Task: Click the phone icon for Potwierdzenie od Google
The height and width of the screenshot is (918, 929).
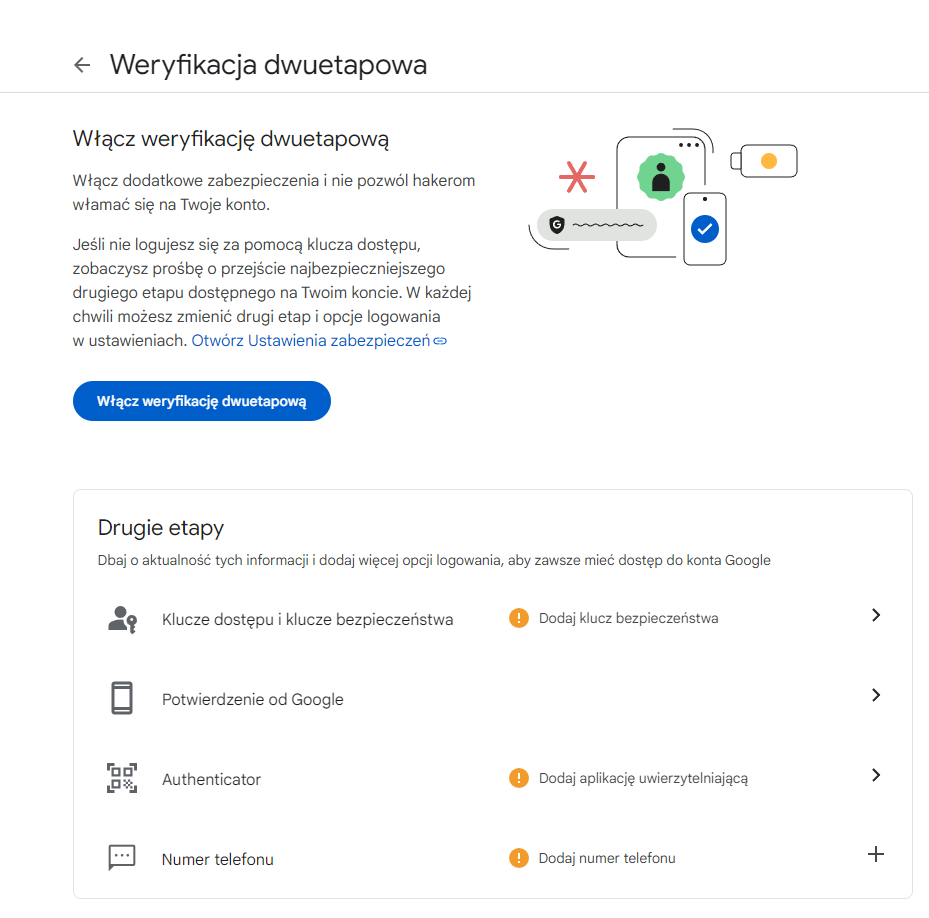Action: tap(121, 698)
